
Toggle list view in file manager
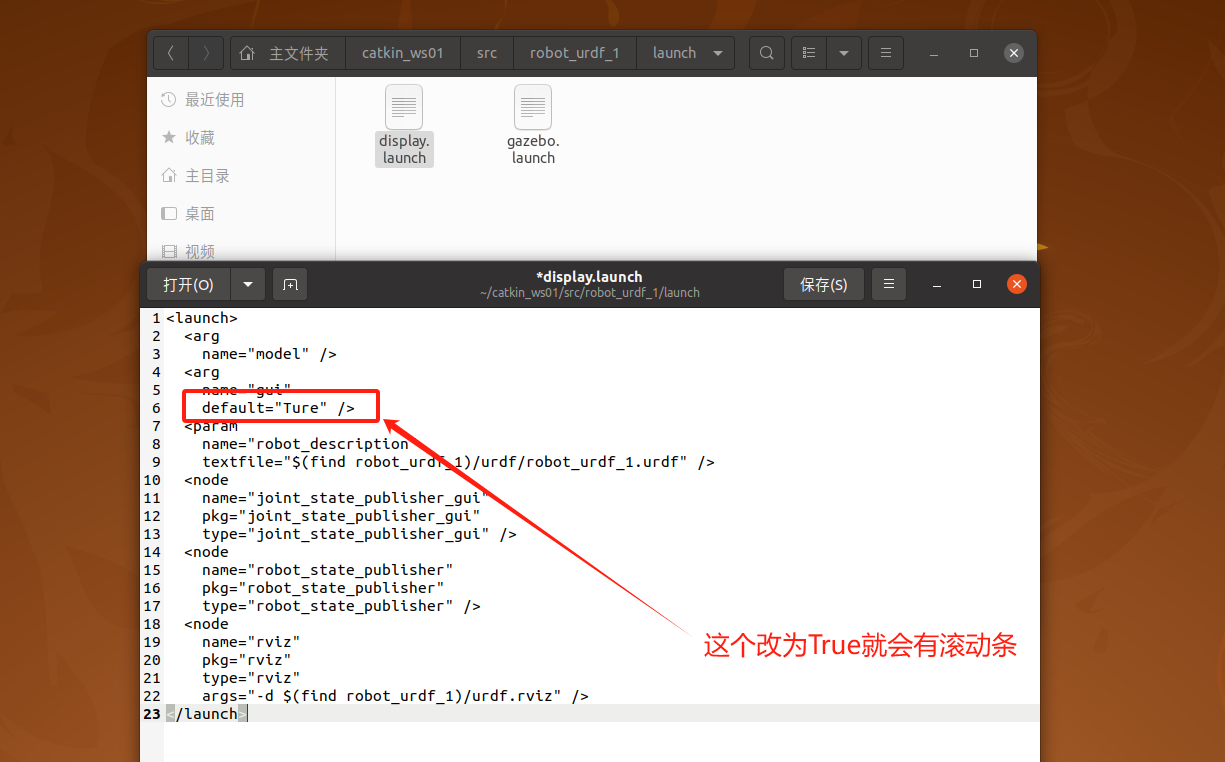click(809, 53)
